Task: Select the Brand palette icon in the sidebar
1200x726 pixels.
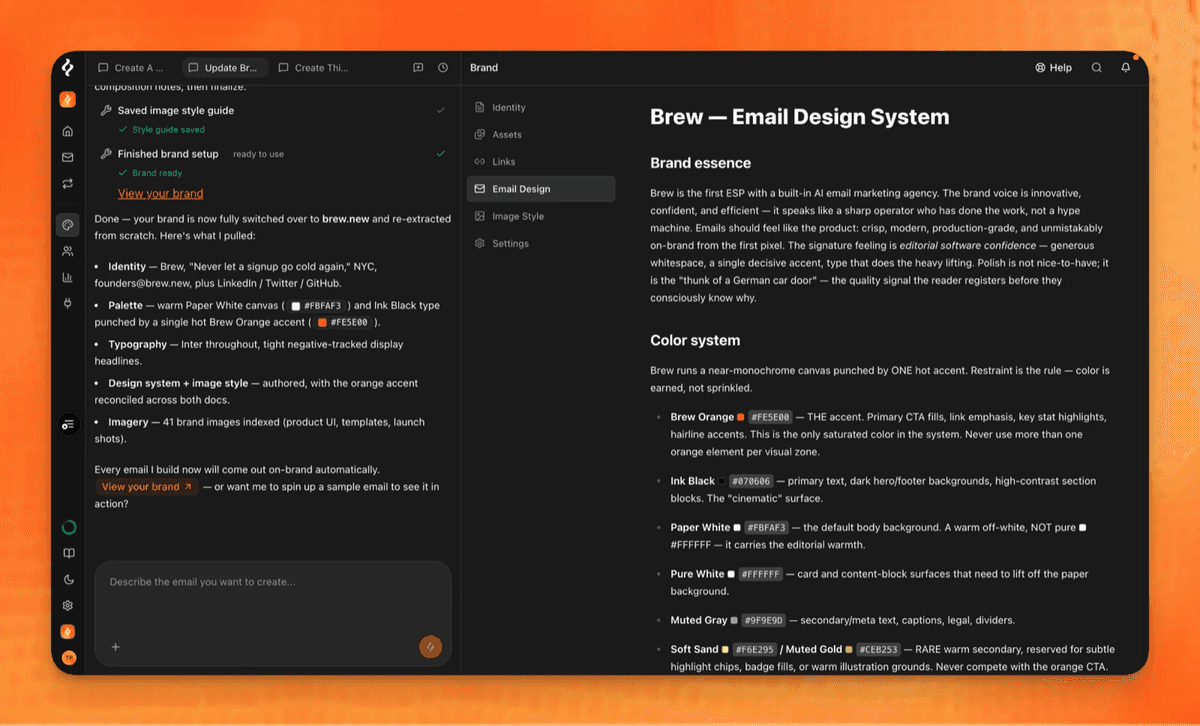Action: pos(67,225)
